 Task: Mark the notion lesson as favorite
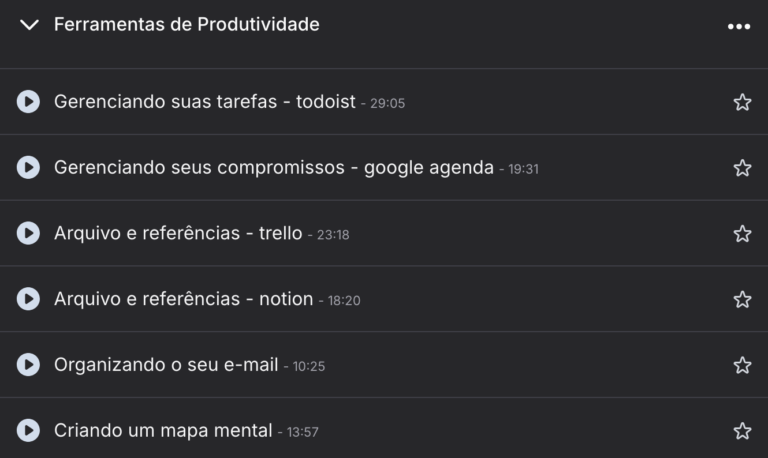[742, 299]
